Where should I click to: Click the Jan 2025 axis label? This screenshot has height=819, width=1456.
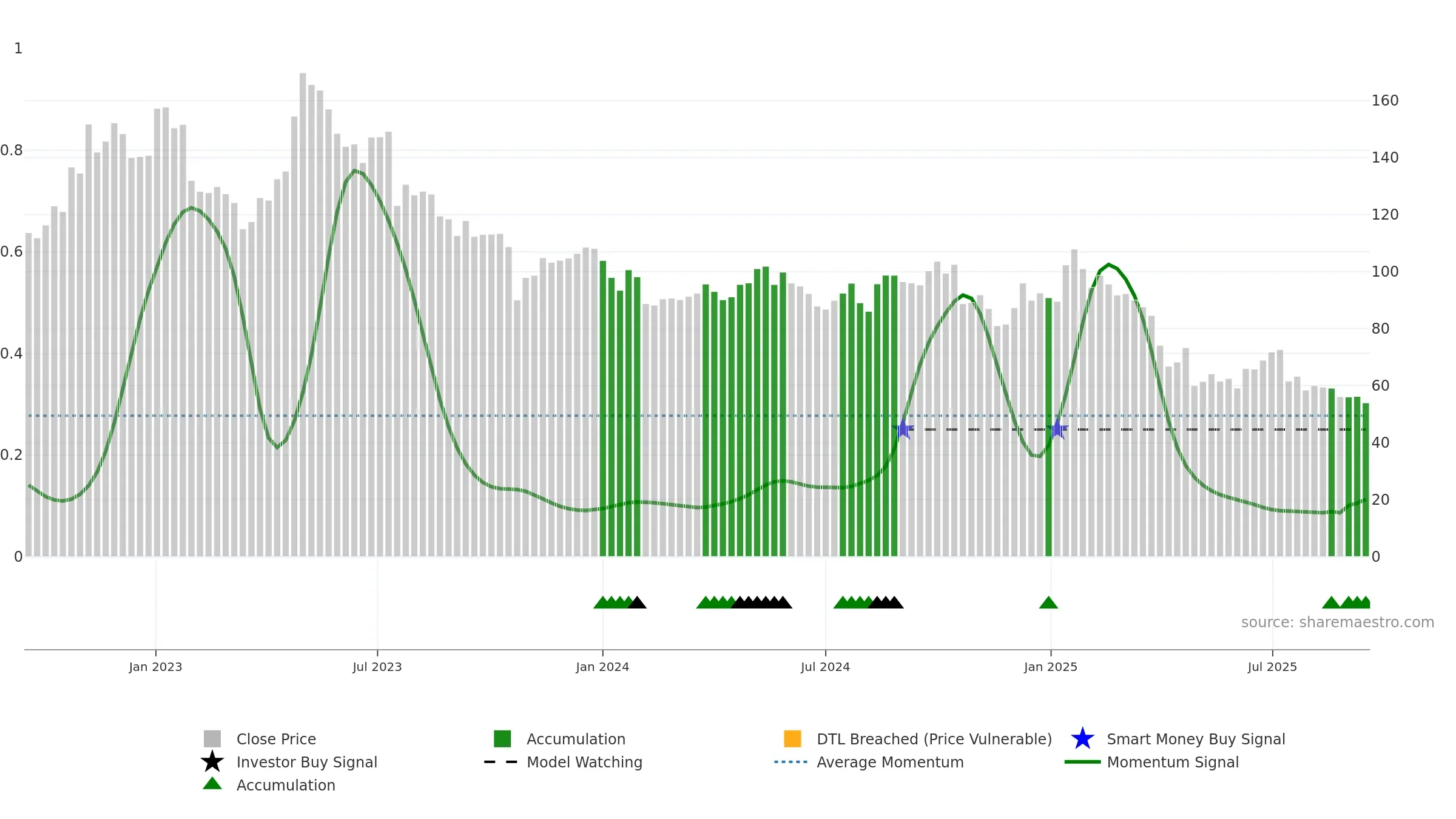1051,667
